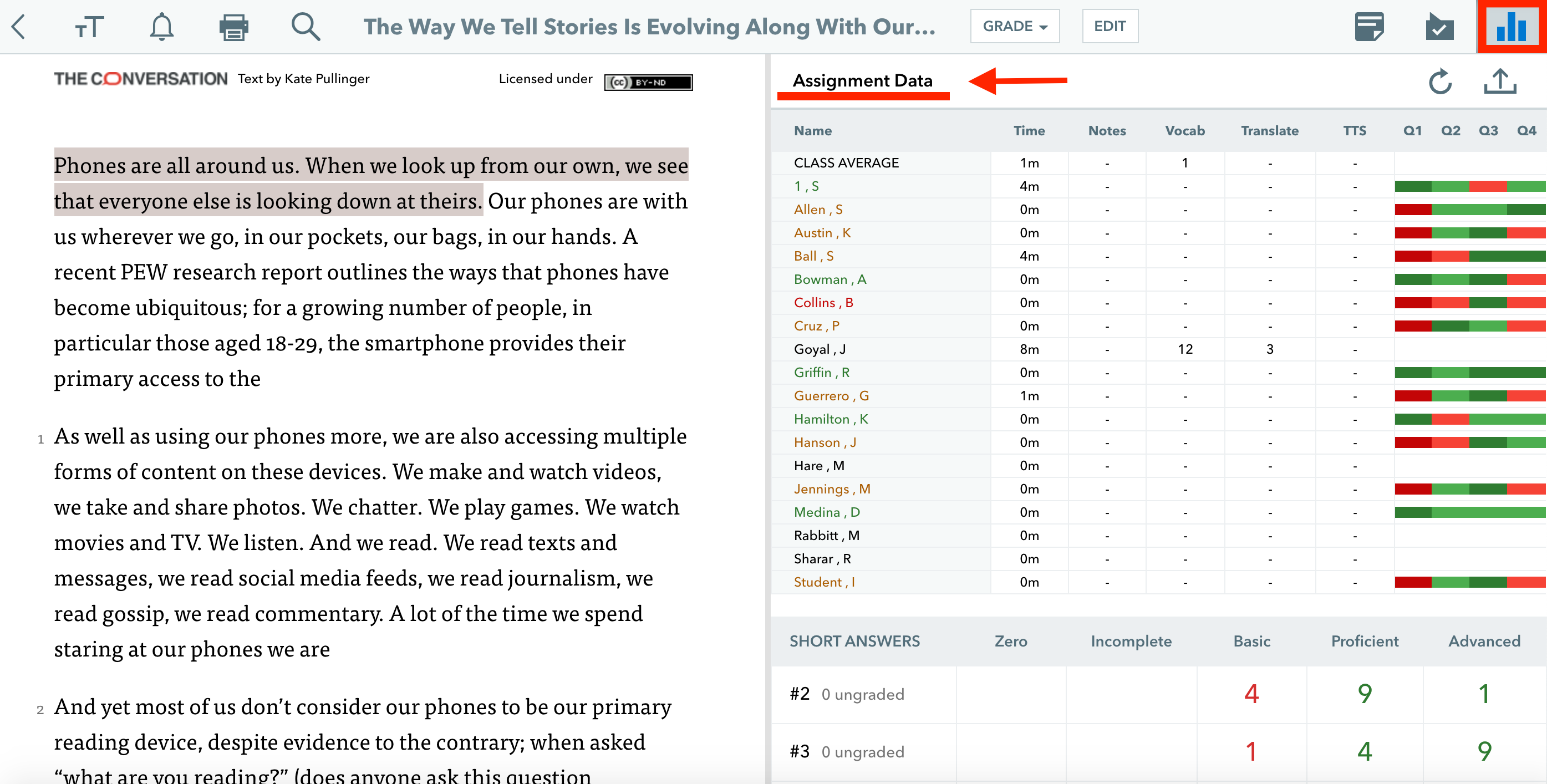Screen dimensions: 1547x784
Task: Click Goyal's translate count 3
Action: [x=1270, y=349]
